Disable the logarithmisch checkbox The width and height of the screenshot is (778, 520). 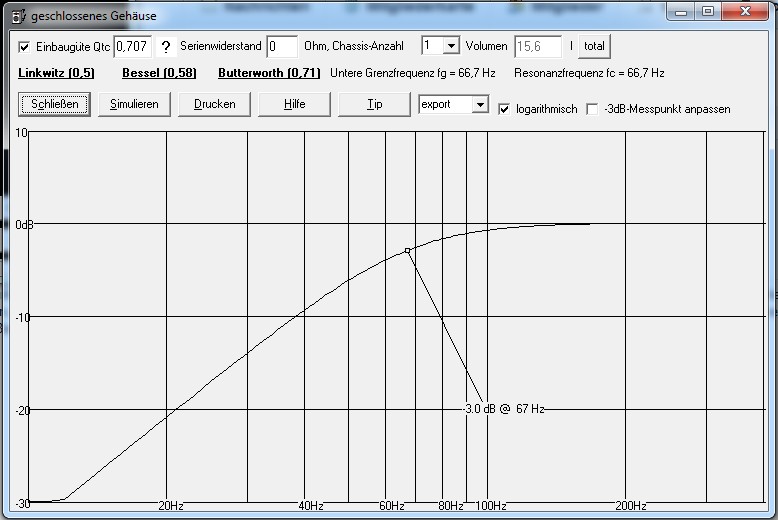[x=504, y=108]
